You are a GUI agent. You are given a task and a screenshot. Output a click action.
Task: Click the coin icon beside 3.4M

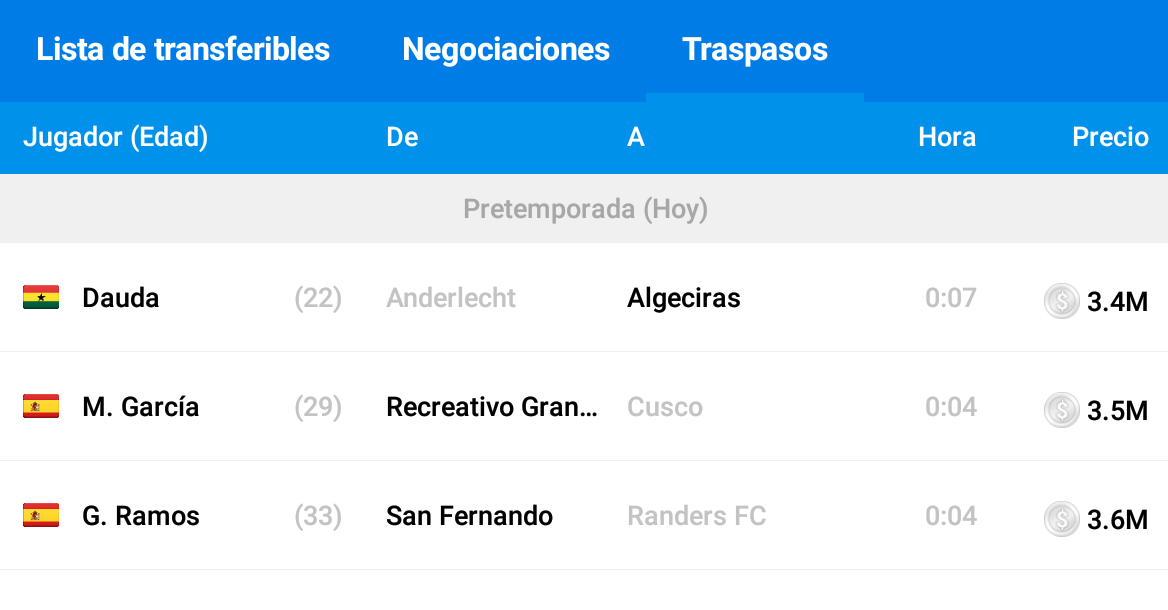1061,301
